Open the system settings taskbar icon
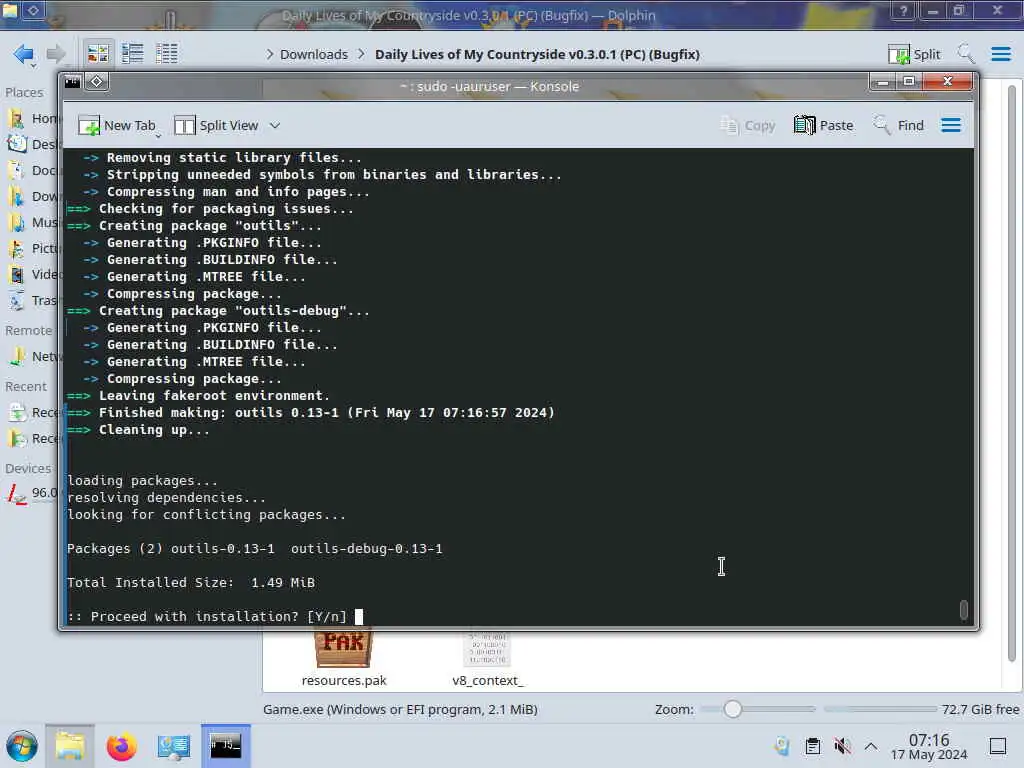The image size is (1024, 768). pos(173,746)
